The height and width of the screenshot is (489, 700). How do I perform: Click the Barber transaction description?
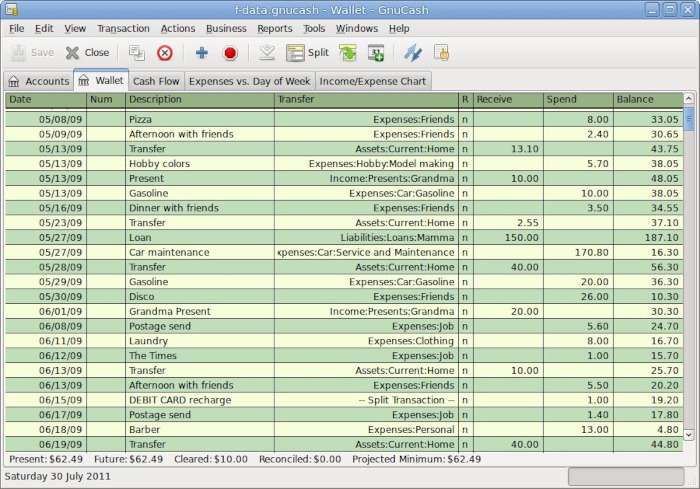(200, 429)
